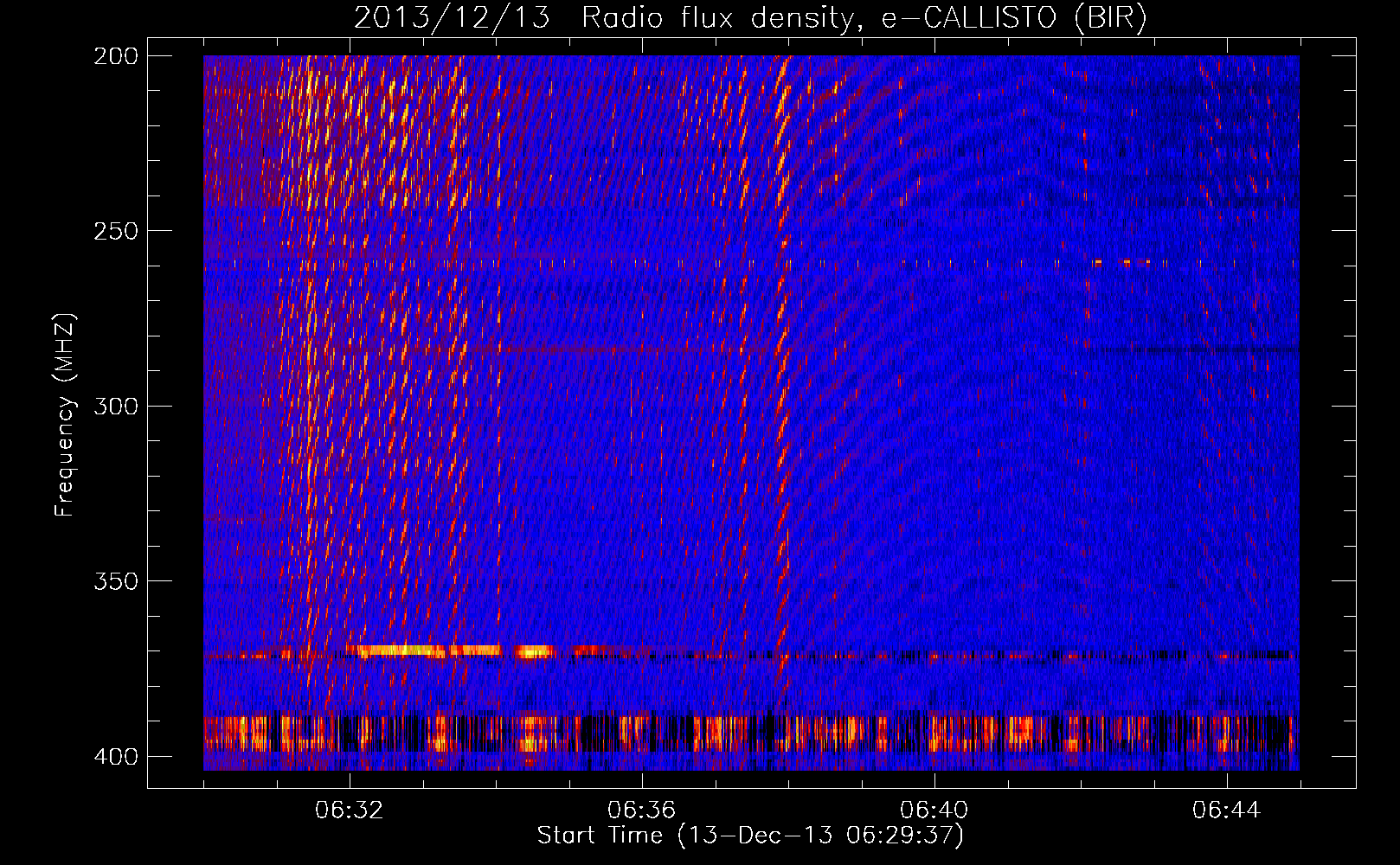
Task: Click the 200 frequency tick label
Action: click(x=115, y=55)
